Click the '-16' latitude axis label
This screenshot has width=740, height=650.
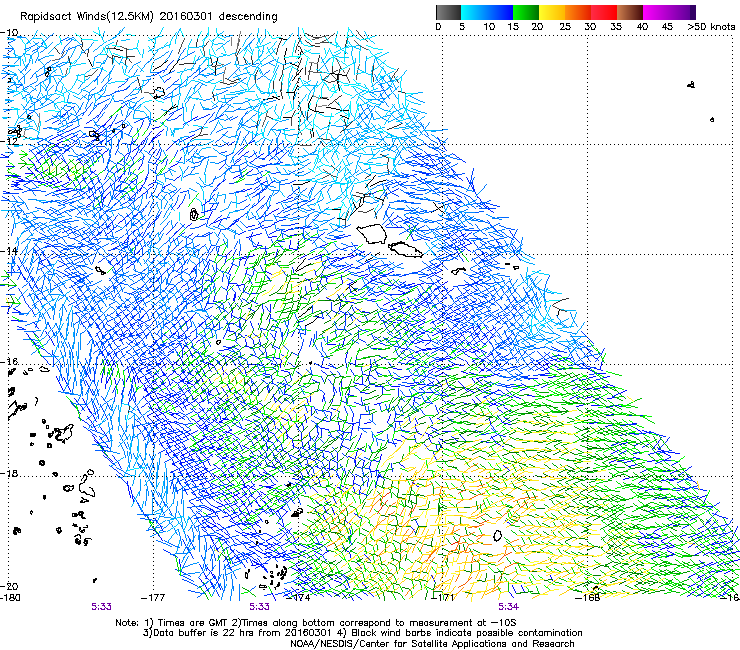[9, 362]
